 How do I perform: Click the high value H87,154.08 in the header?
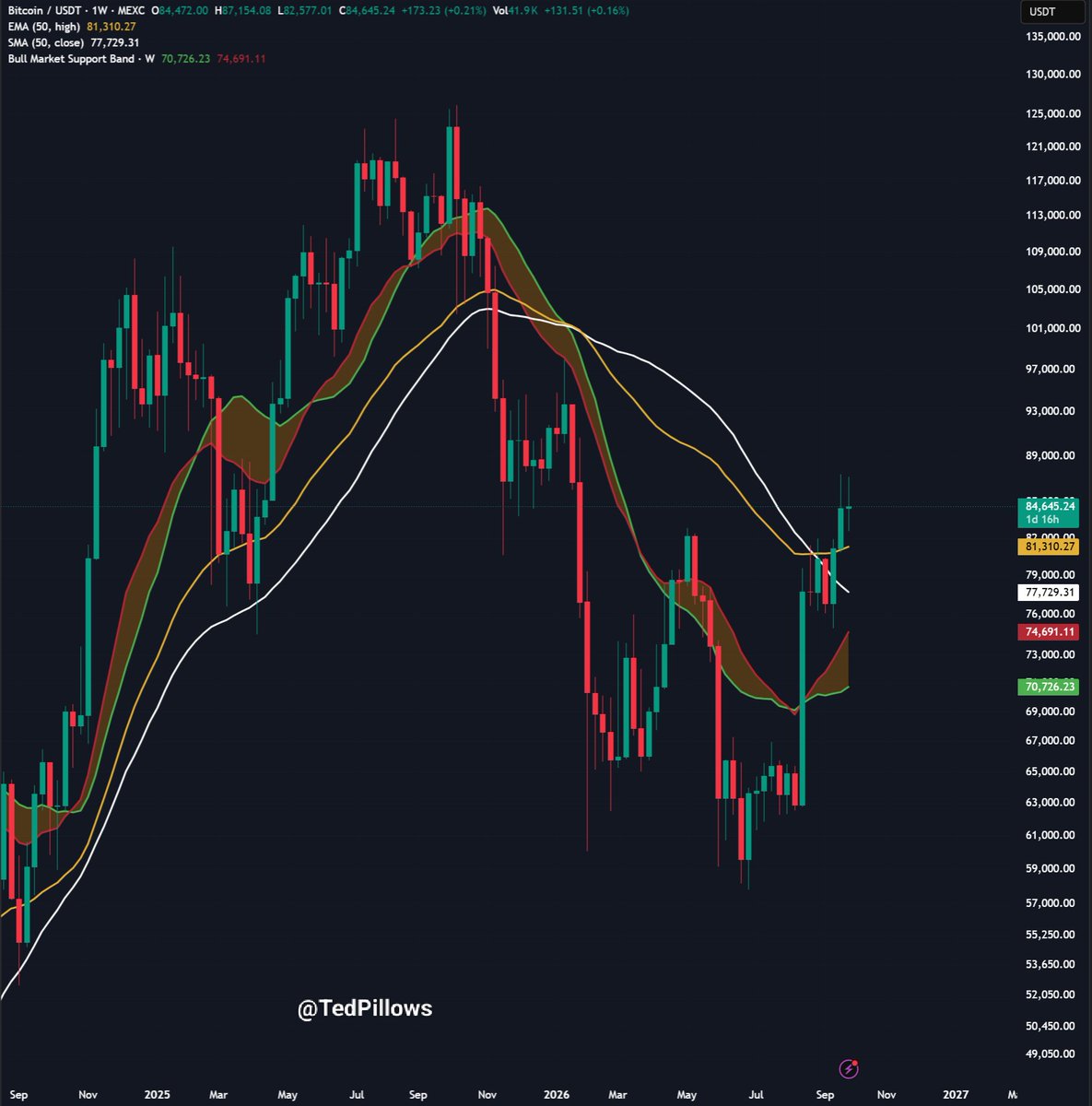click(x=242, y=10)
